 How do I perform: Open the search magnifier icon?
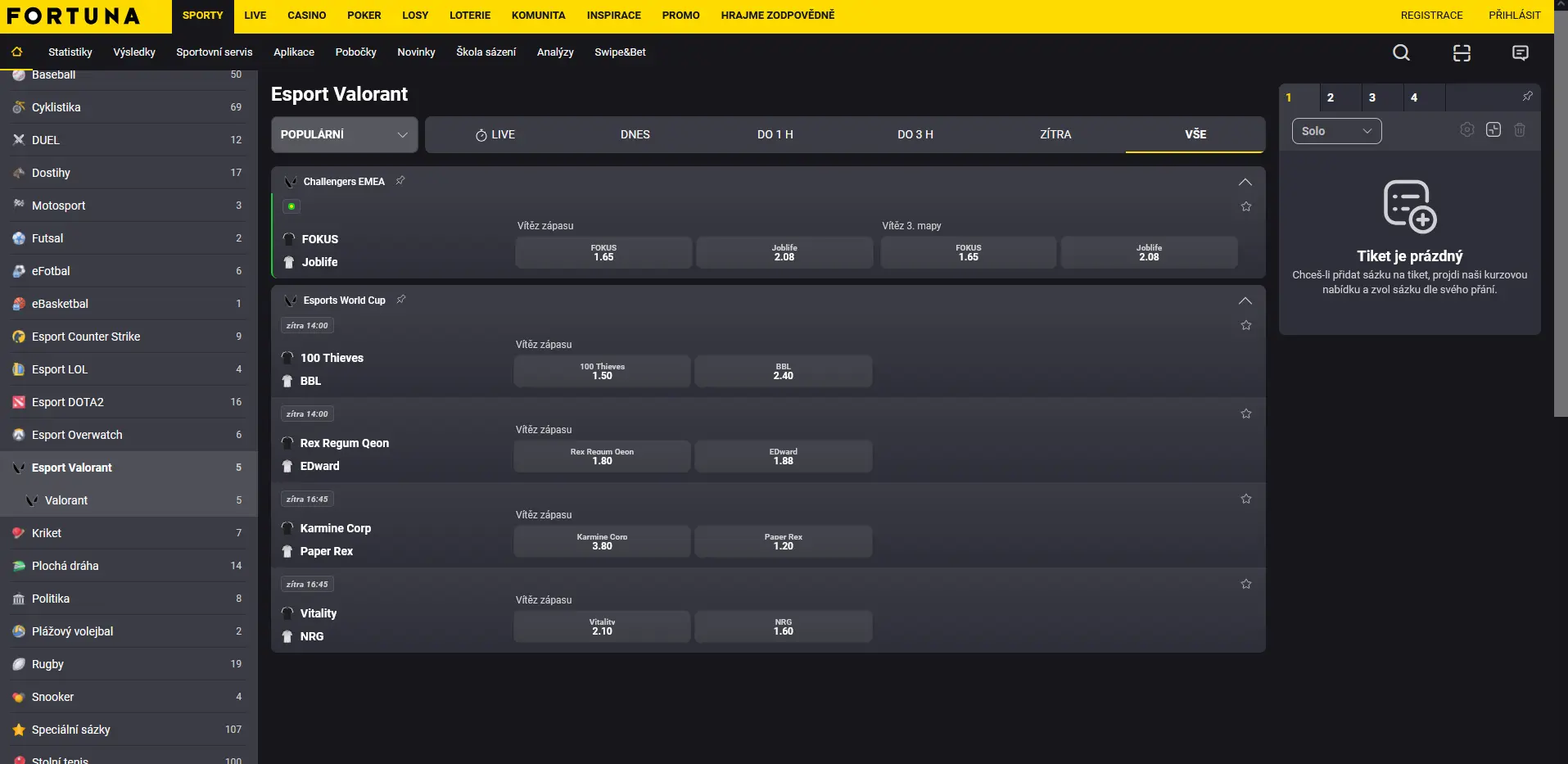[1401, 52]
